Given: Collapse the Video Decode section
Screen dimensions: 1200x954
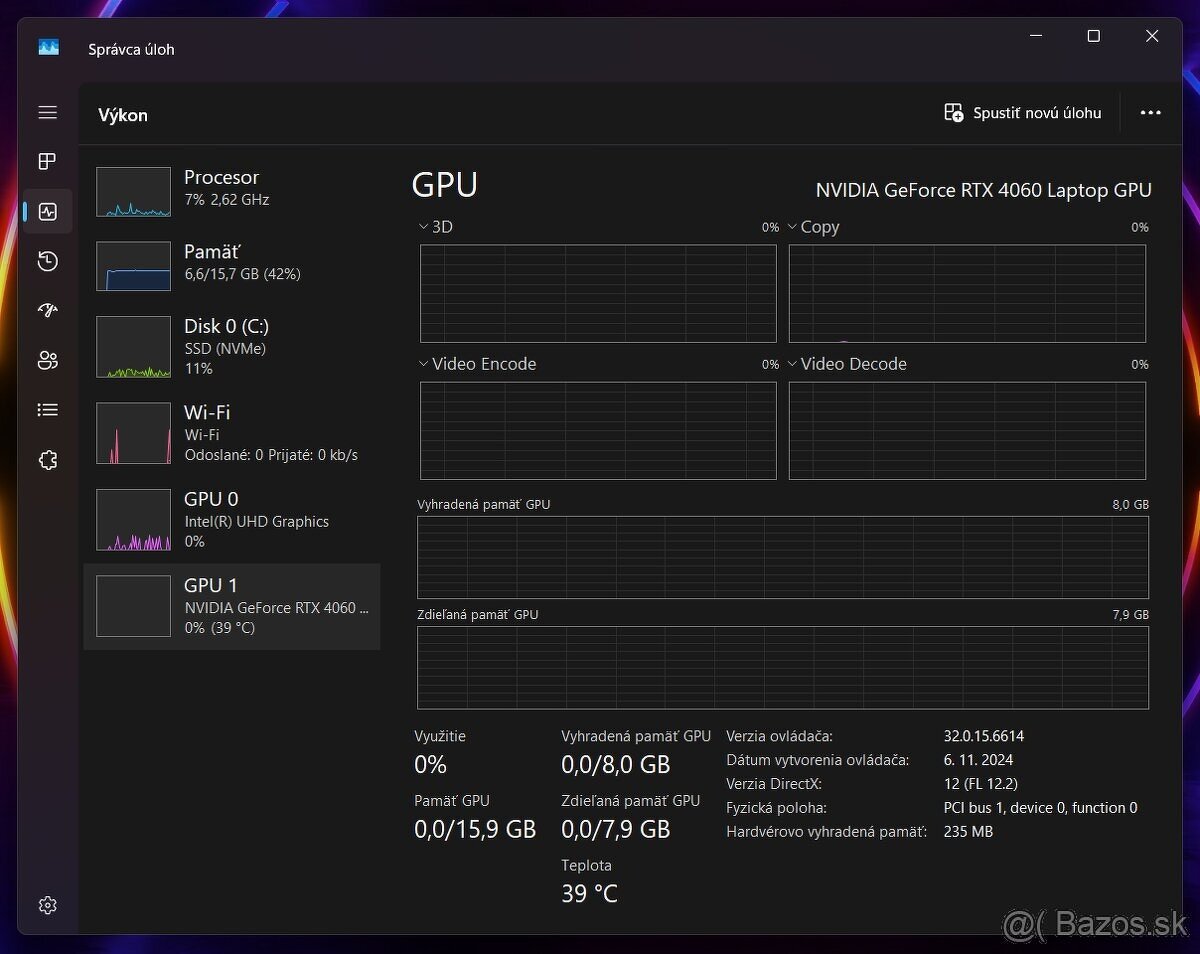Looking at the screenshot, I should [792, 363].
